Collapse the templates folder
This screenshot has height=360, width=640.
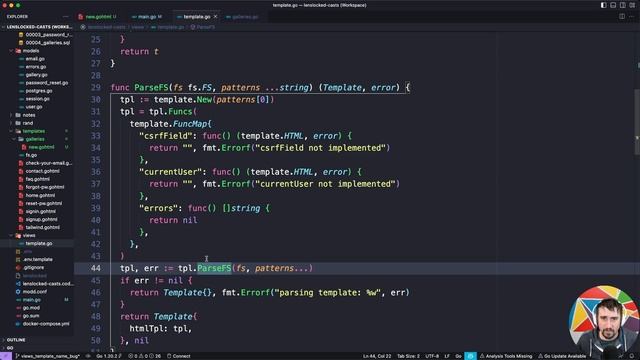click(x=33, y=131)
